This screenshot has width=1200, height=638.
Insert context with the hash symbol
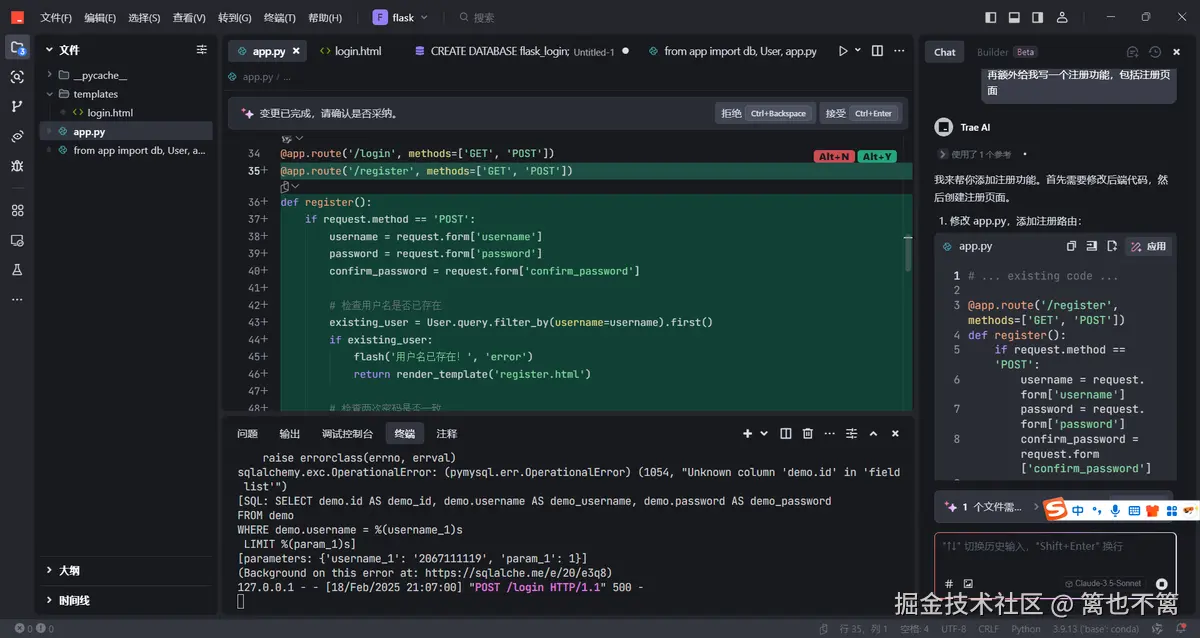point(949,583)
